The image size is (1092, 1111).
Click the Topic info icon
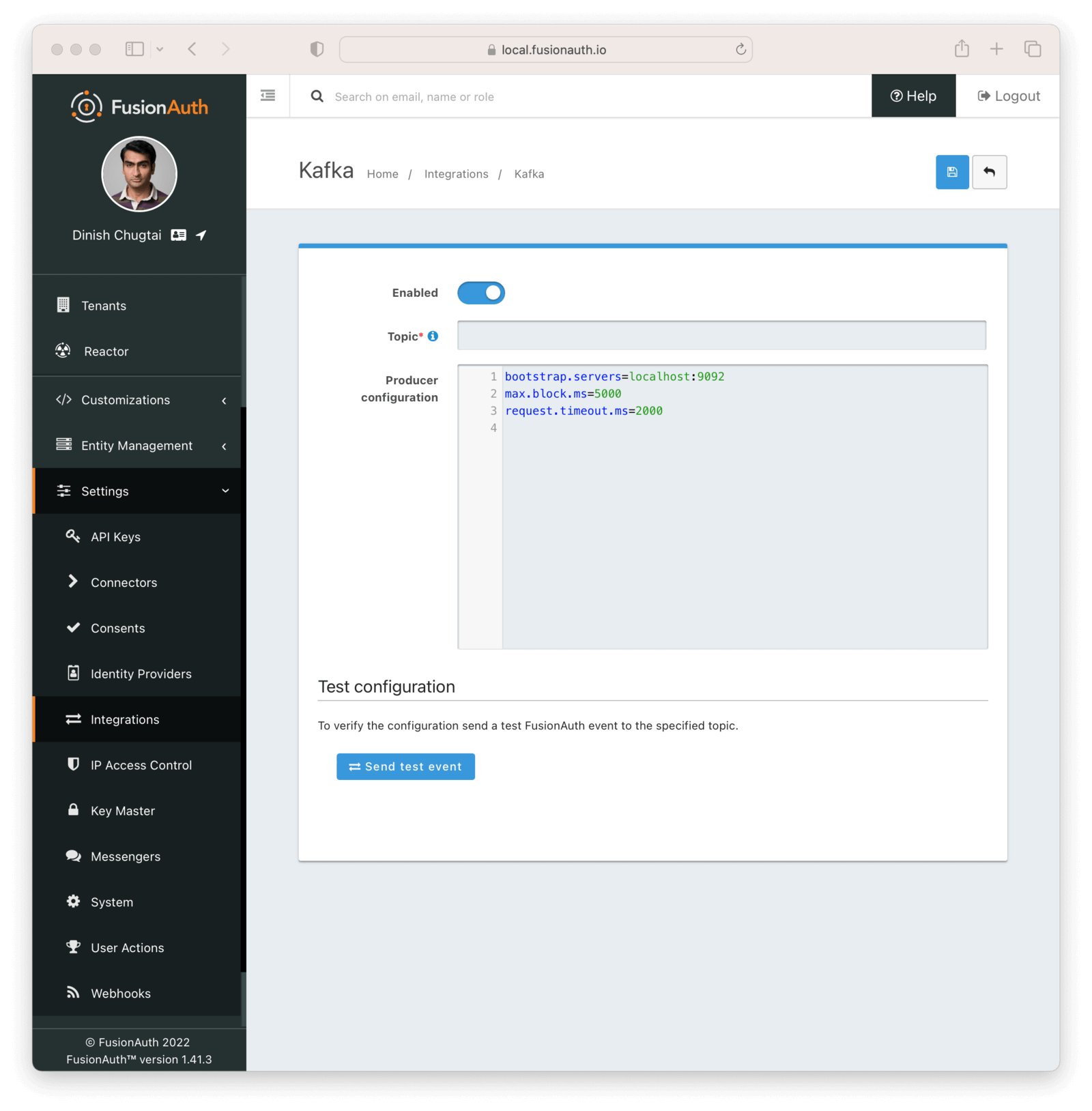[433, 336]
